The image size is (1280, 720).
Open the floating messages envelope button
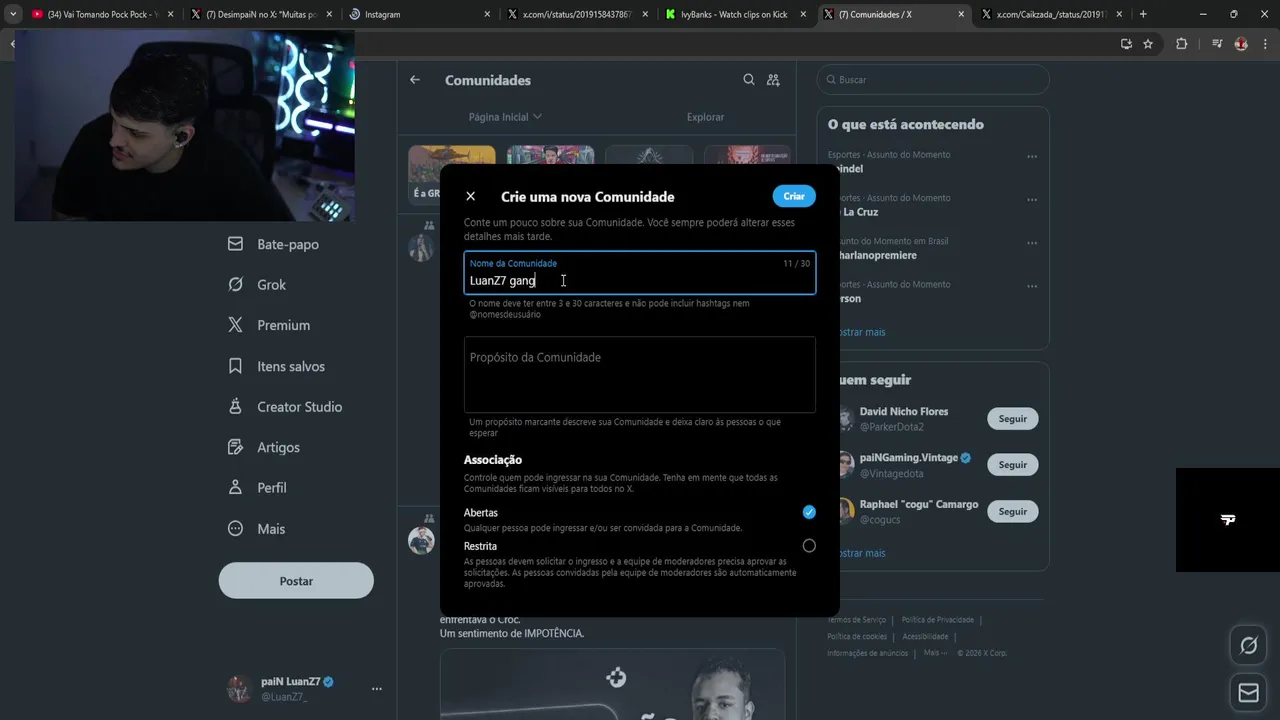pos(1249,692)
